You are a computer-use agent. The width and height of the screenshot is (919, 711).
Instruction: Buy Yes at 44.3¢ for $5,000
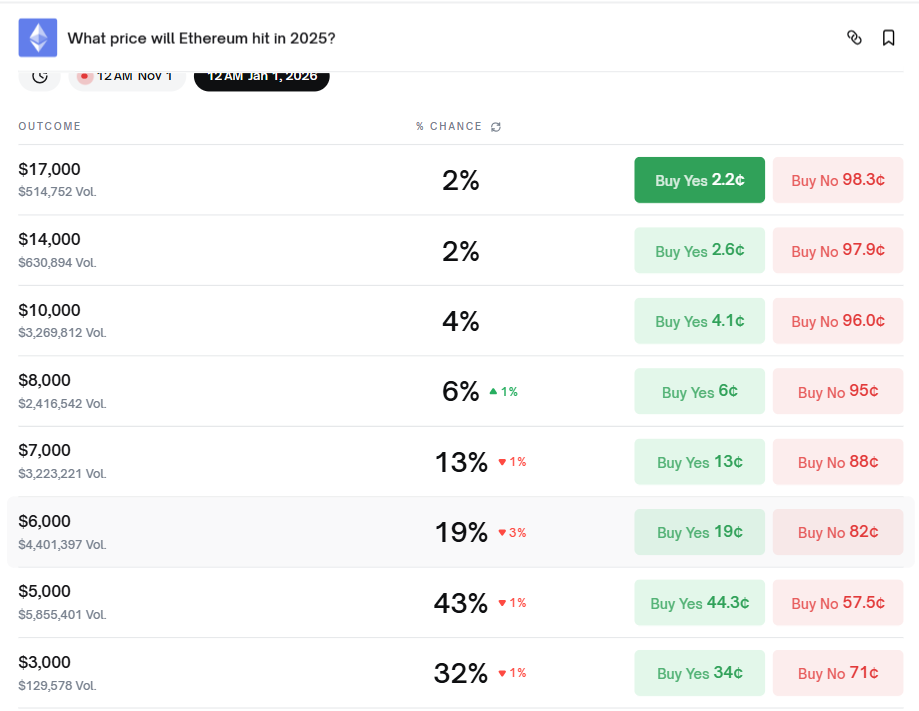click(699, 602)
